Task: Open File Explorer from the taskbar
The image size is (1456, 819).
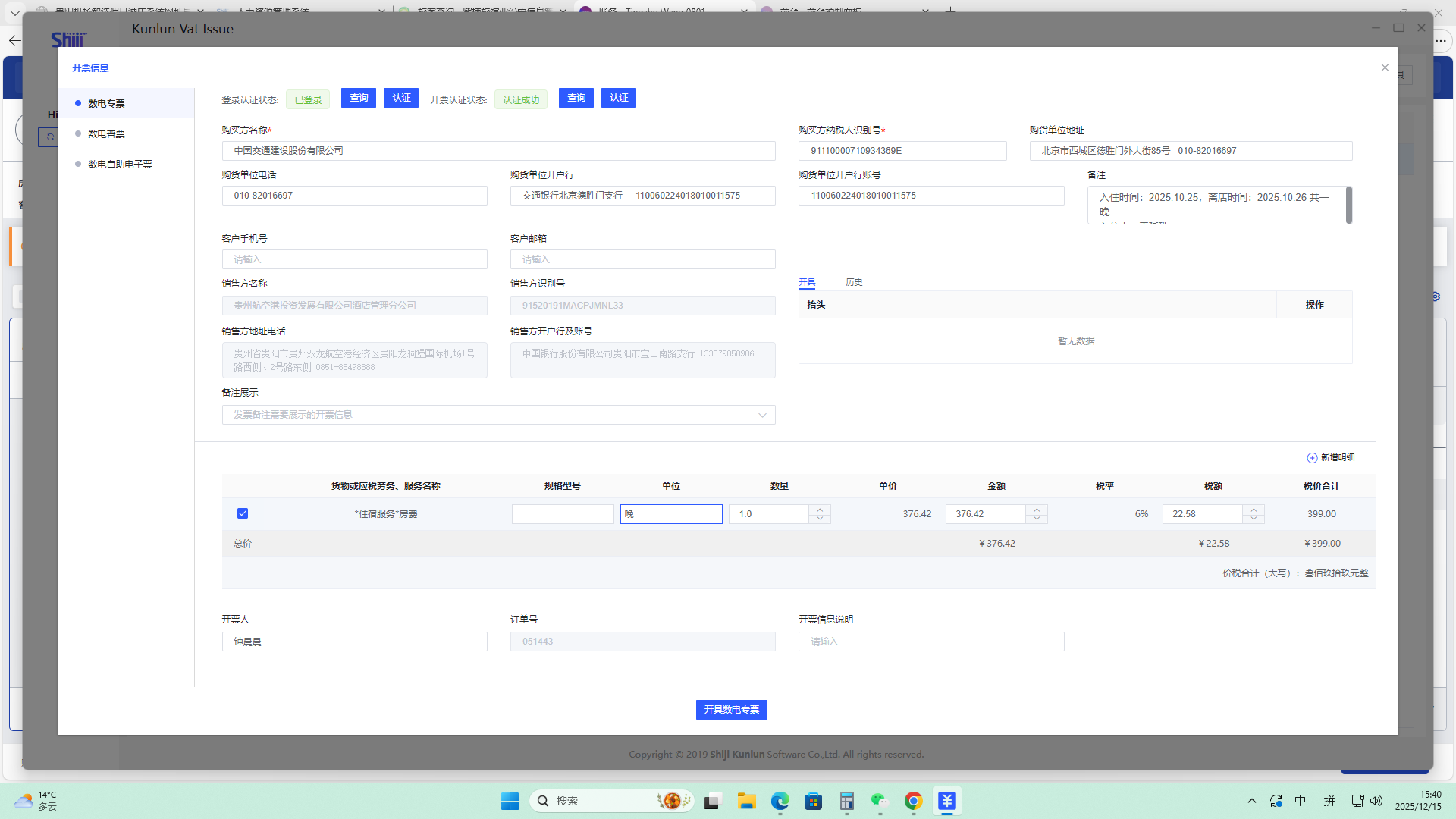Action: pyautogui.click(x=746, y=801)
